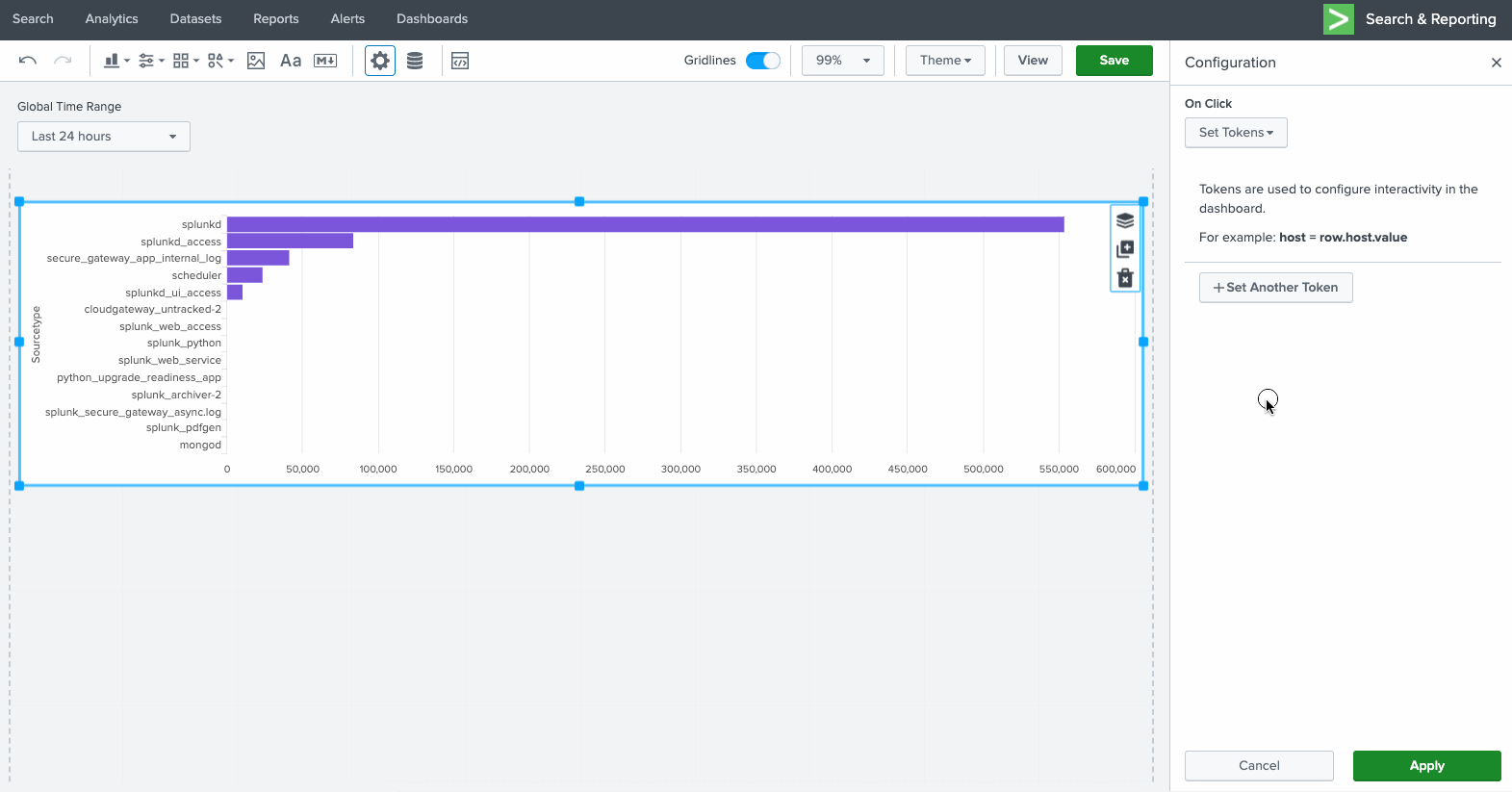Click the configuration gear icon
The image size is (1512, 792).
(x=380, y=61)
